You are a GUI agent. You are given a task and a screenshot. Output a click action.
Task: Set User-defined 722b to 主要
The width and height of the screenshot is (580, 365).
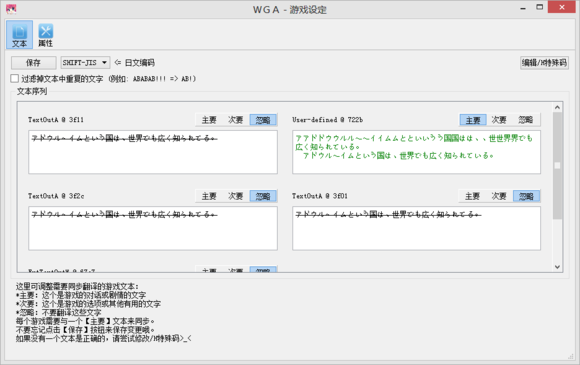tap(473, 120)
